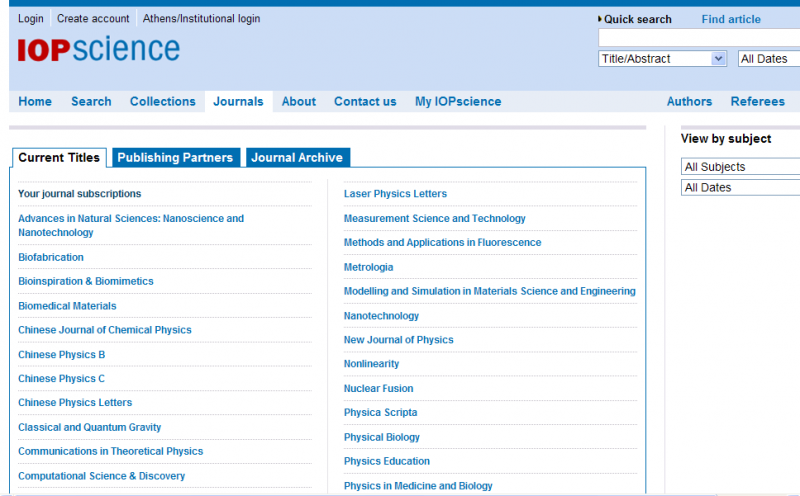
Task: Open Athens/Institutional login
Action: click(202, 18)
